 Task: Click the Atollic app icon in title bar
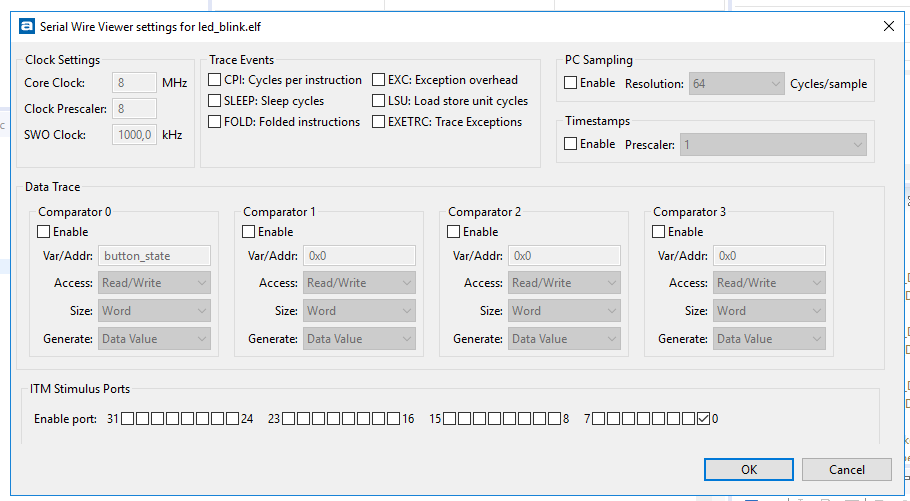click(x=27, y=27)
